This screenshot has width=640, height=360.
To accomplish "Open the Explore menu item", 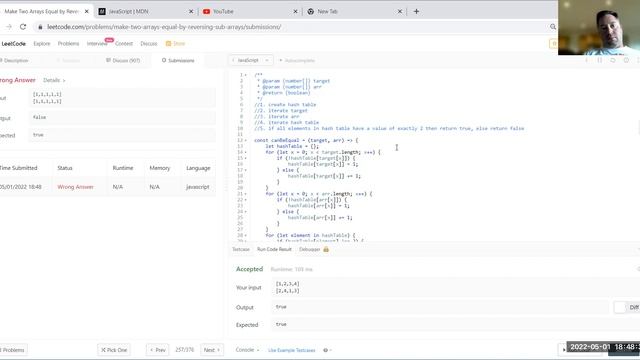I will pyautogui.click(x=42, y=44).
